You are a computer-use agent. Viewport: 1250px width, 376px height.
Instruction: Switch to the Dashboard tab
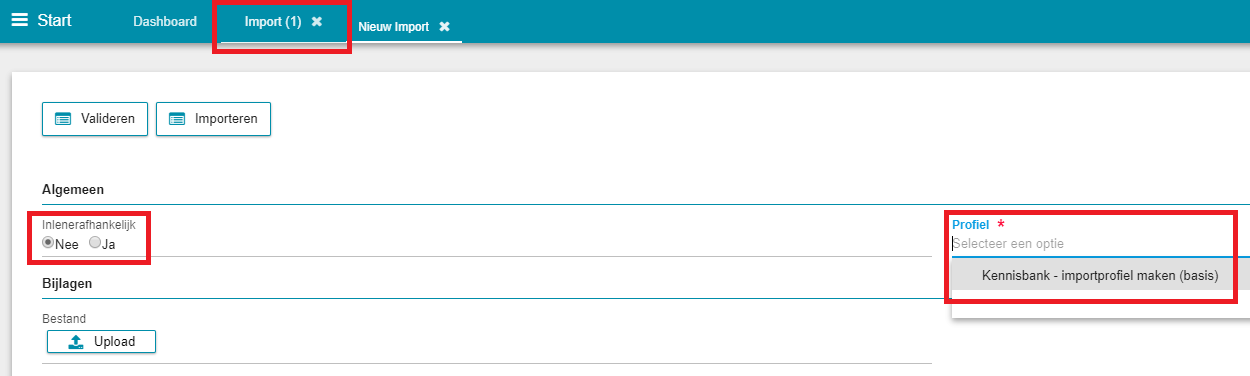[165, 21]
